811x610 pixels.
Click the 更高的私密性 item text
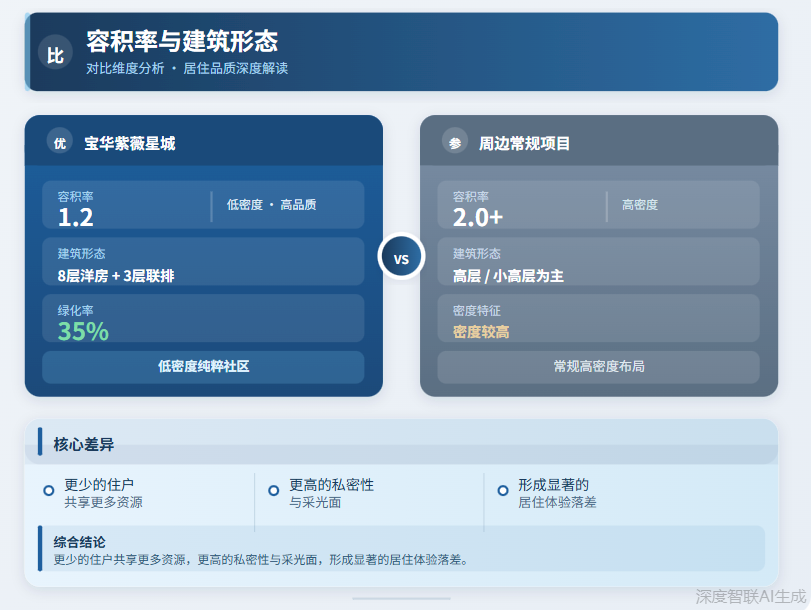tap(332, 485)
